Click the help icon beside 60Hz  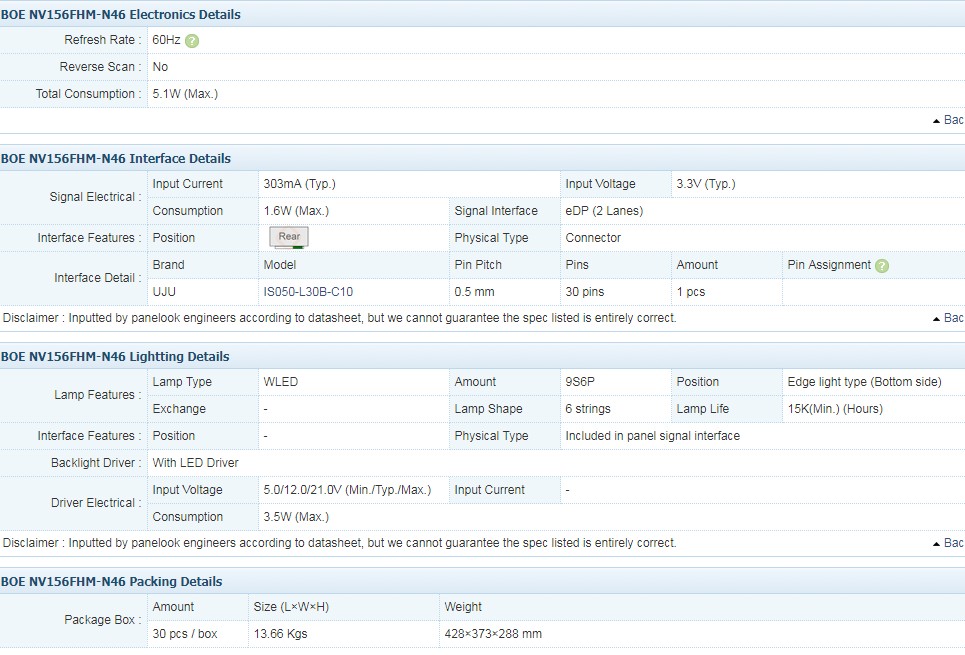[192, 41]
